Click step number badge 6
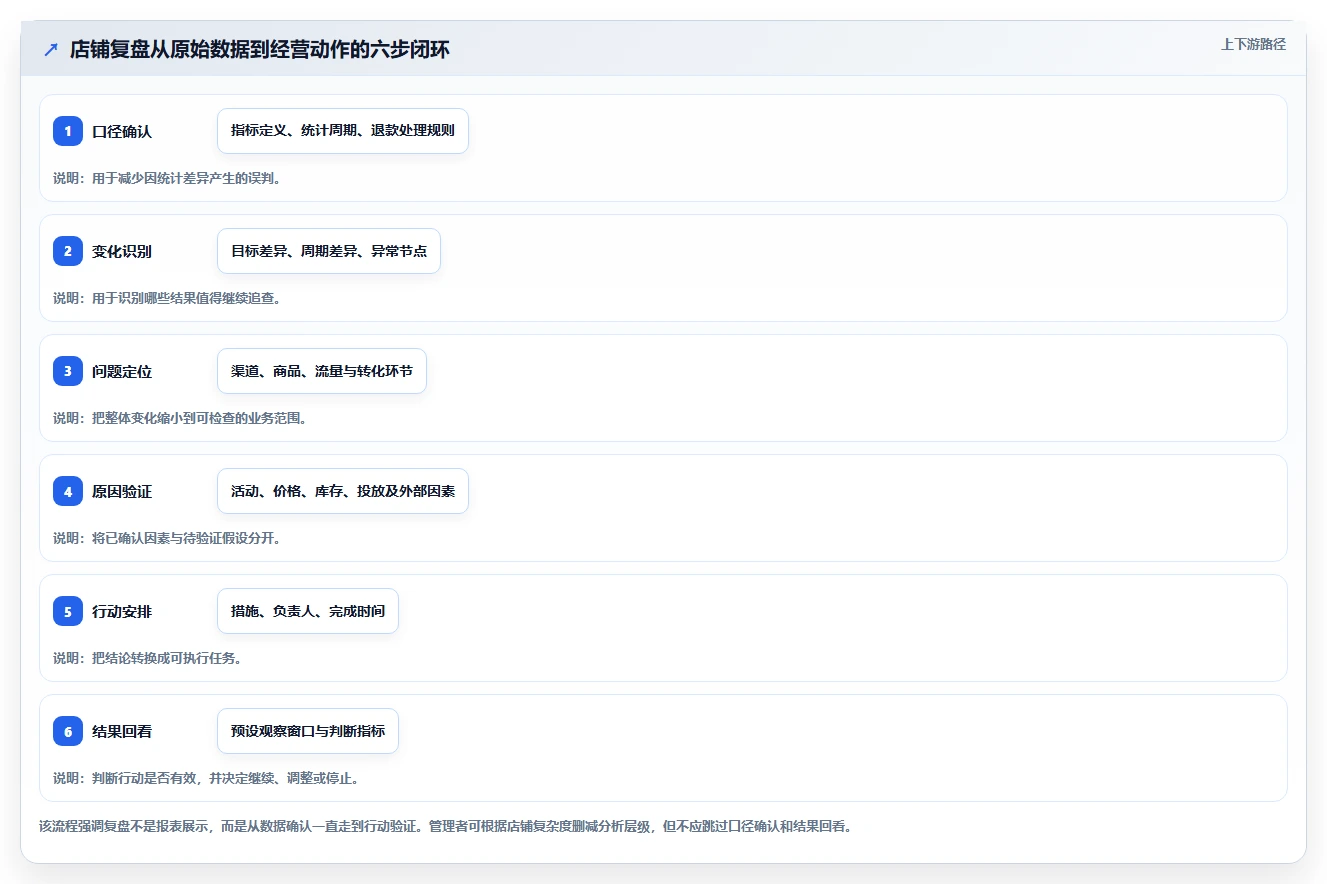The image size is (1327, 884). tap(68, 731)
